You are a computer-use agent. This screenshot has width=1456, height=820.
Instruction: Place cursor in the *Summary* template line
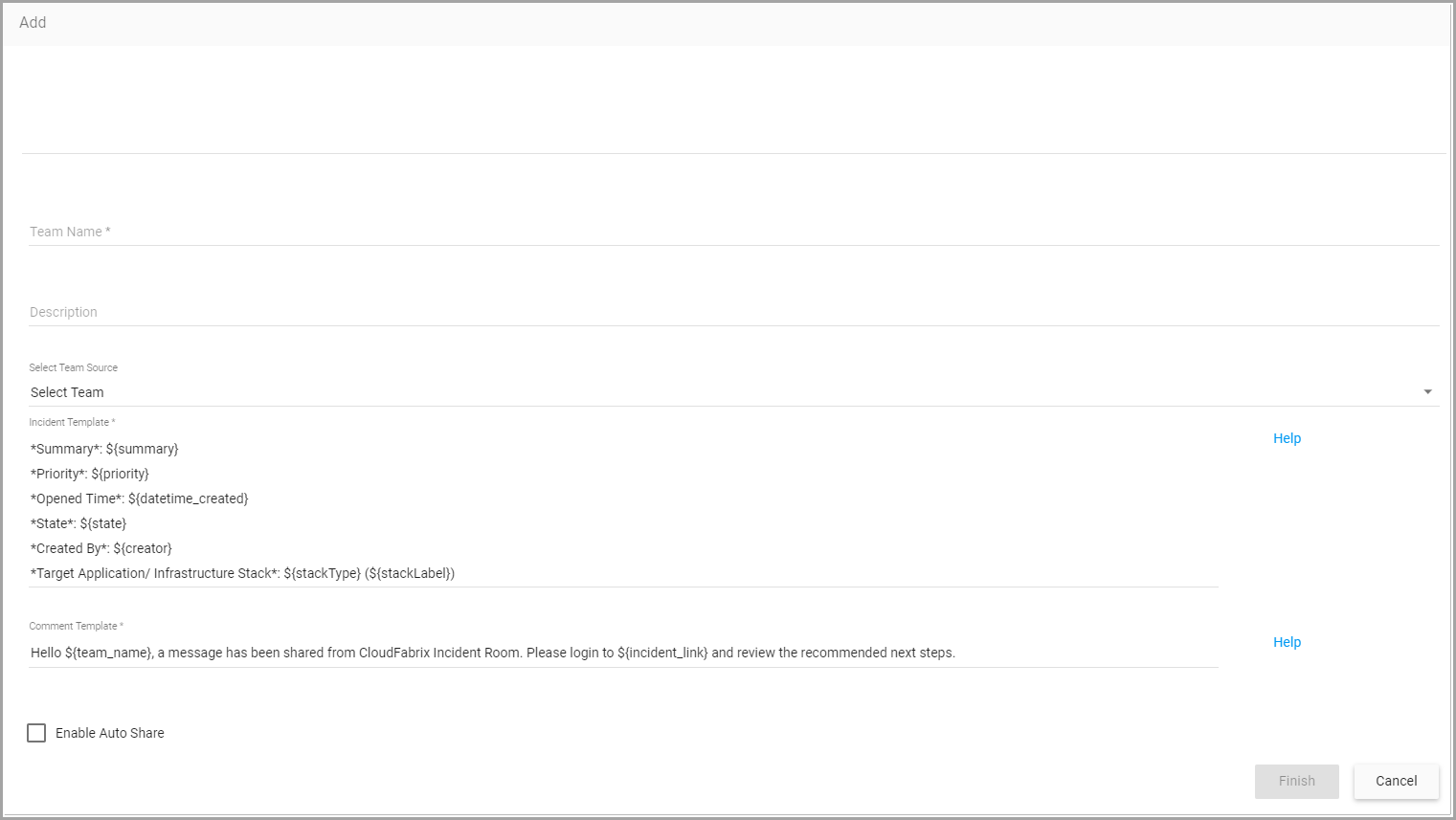[104, 449]
